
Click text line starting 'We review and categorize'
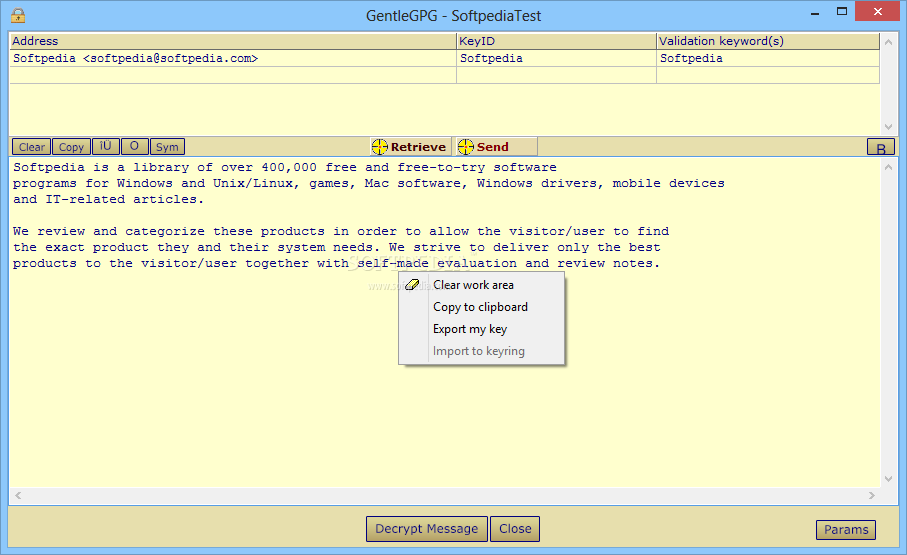tap(341, 231)
